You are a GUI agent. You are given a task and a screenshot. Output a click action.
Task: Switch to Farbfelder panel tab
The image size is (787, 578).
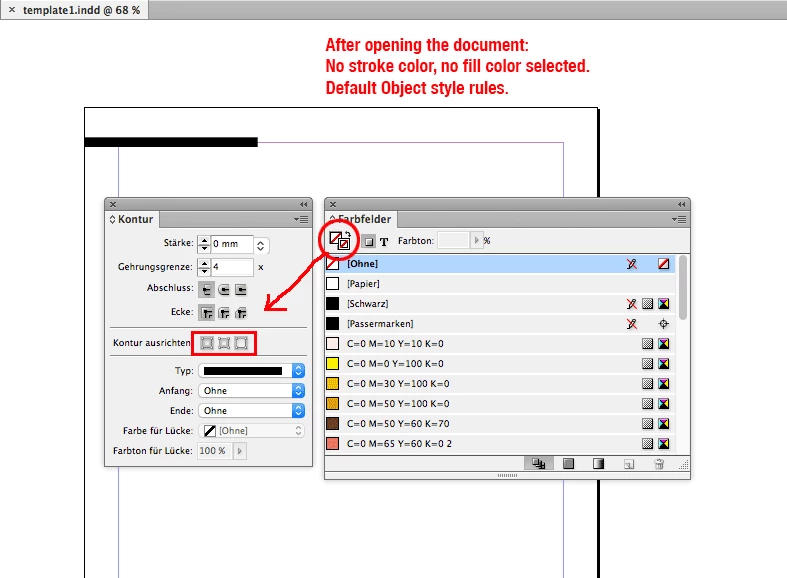click(360, 219)
